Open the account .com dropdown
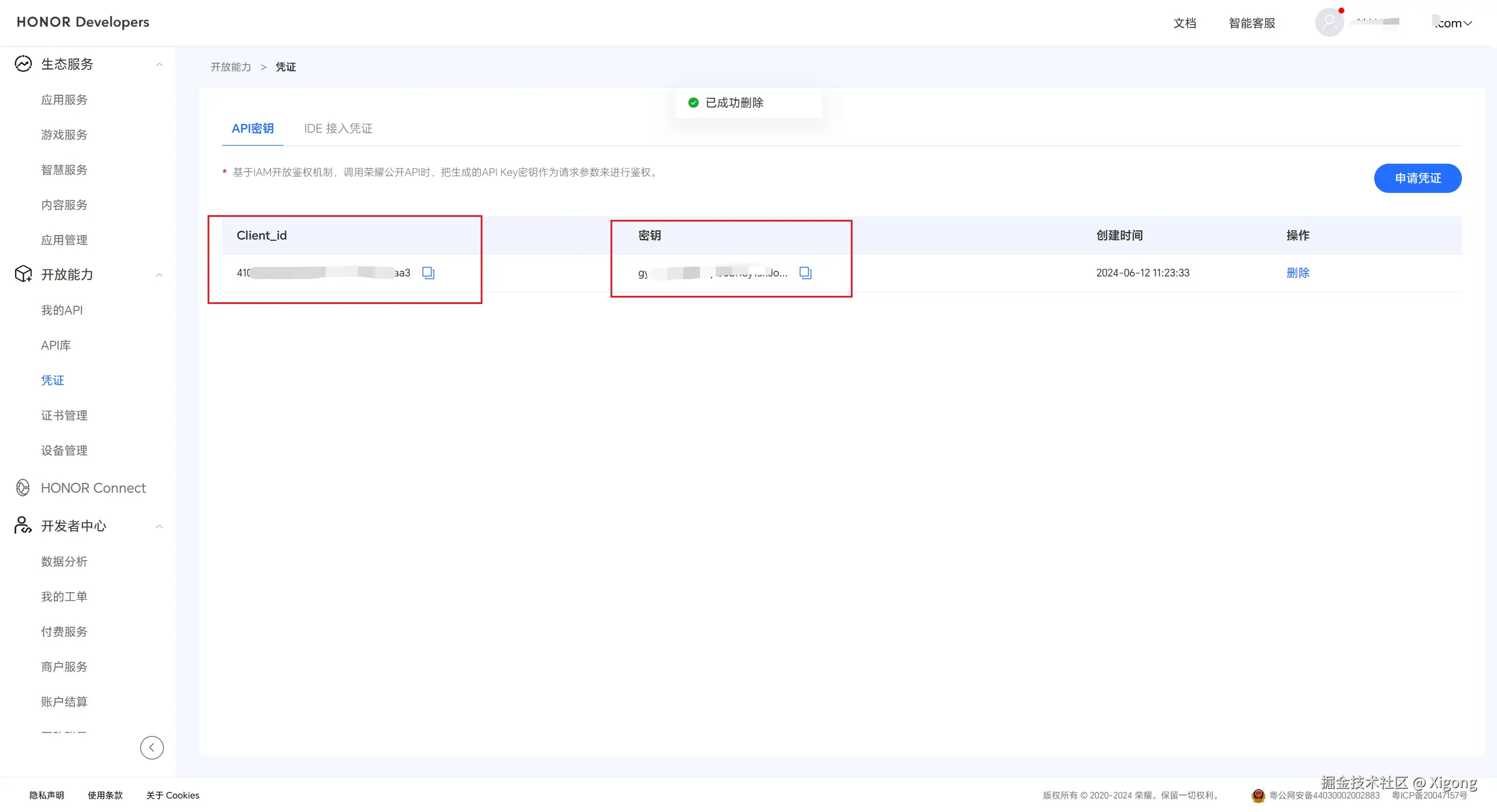 coord(1454,23)
